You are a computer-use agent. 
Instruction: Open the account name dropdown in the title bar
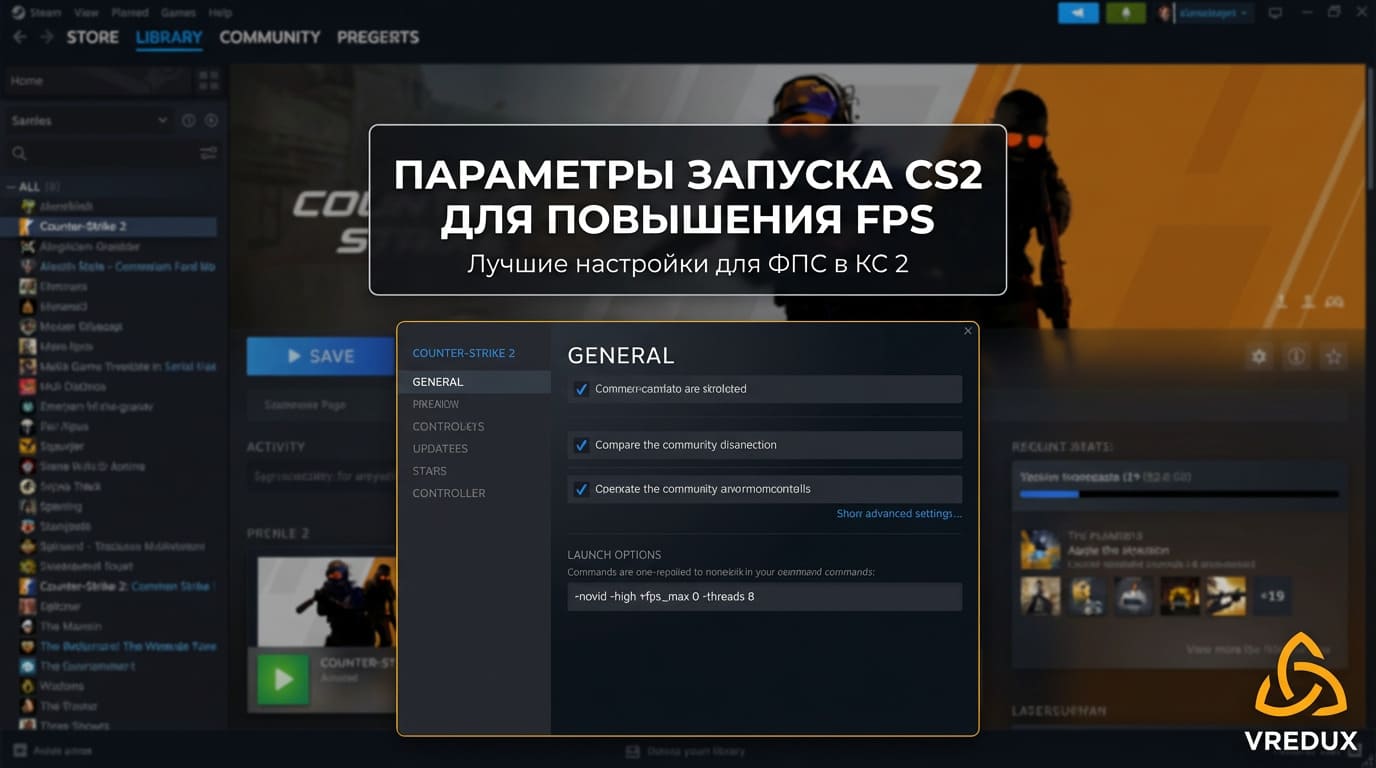pos(1209,12)
